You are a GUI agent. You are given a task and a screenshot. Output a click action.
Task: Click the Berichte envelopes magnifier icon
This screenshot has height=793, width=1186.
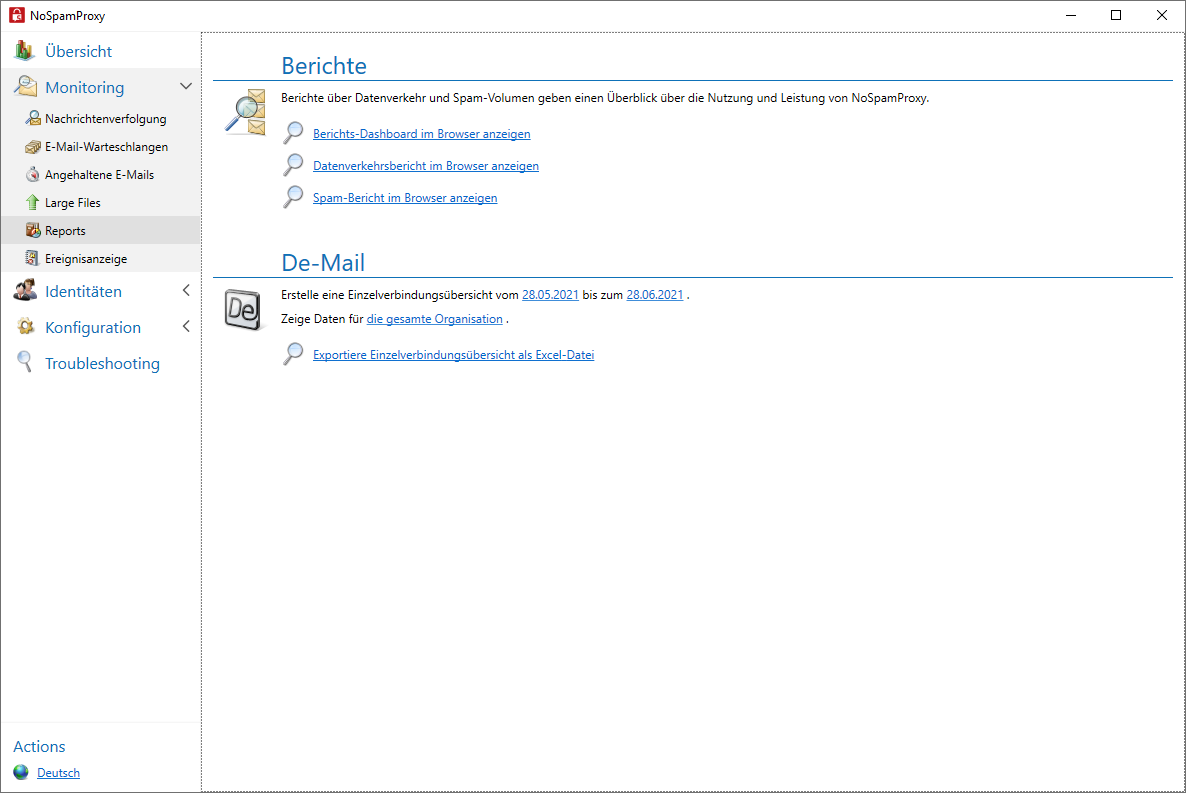click(x=246, y=112)
